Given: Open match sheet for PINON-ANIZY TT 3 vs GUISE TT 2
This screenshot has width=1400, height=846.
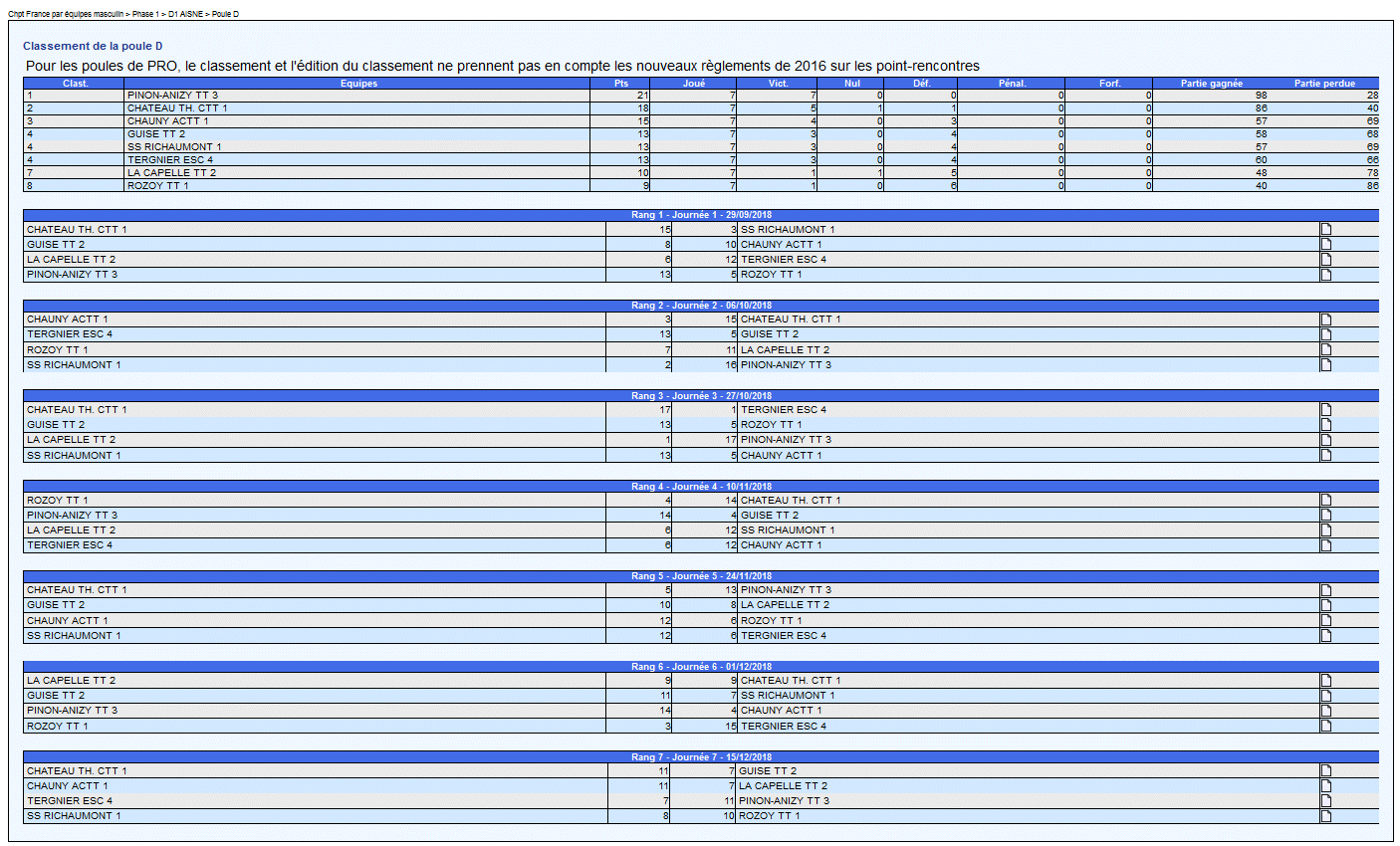Looking at the screenshot, I should [x=1325, y=515].
